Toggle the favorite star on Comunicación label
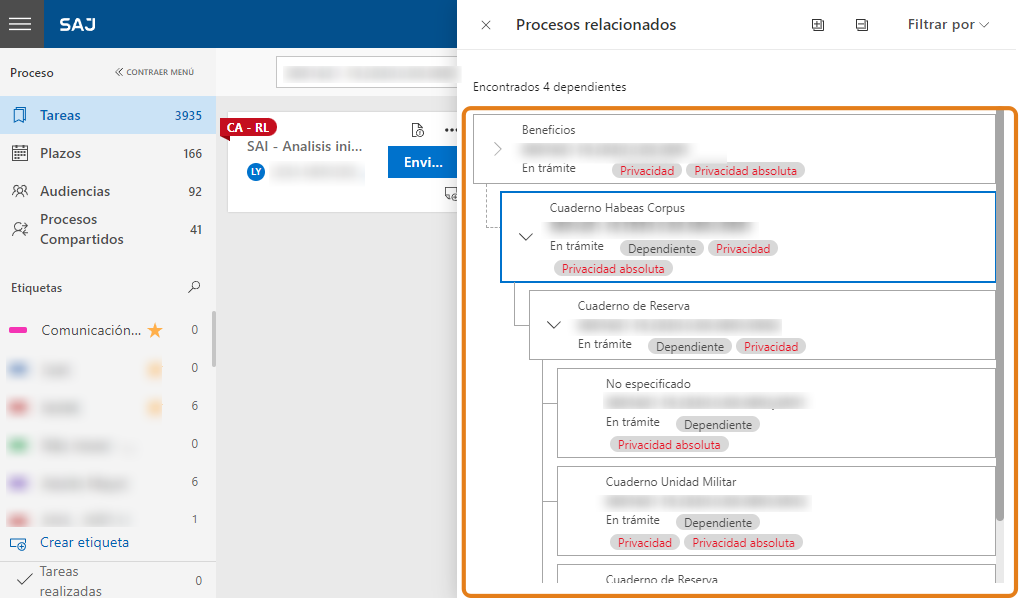Image resolution: width=1019 pixels, height=599 pixels. (155, 330)
